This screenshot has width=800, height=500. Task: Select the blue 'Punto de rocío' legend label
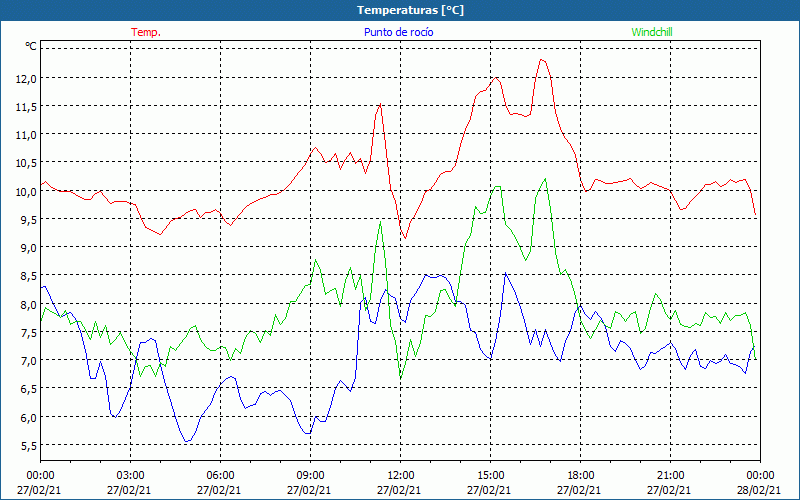point(398,32)
